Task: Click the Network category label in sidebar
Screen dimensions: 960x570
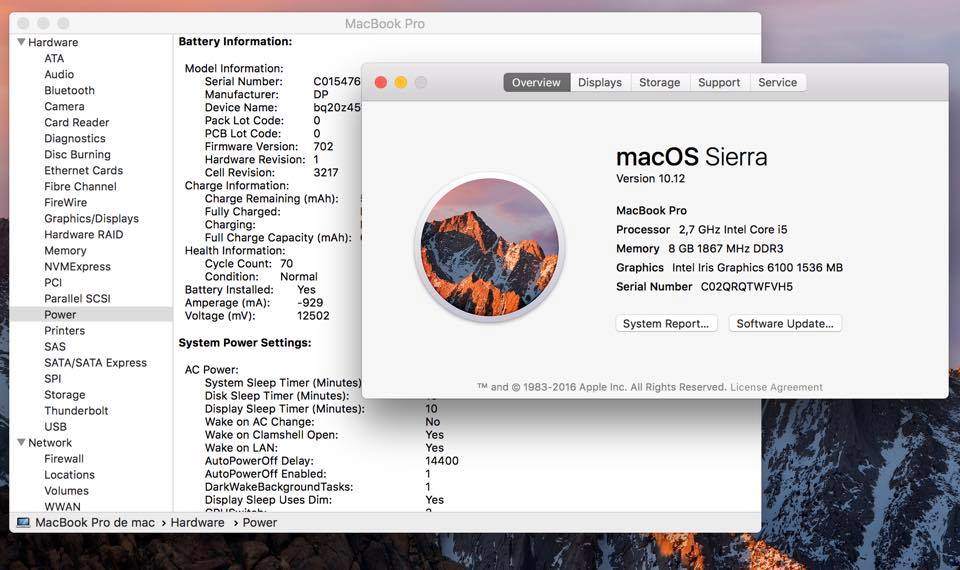Action: pyautogui.click(x=50, y=443)
